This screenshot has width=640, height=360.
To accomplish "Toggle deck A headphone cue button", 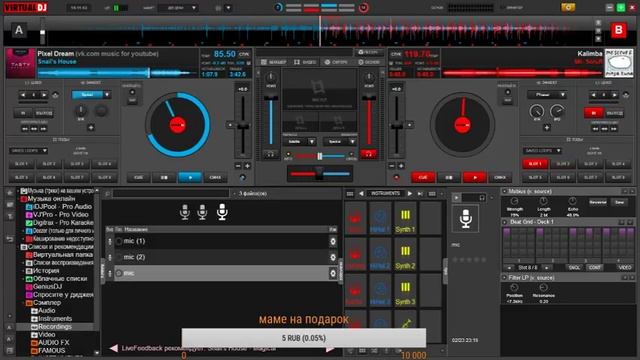I will (270, 154).
